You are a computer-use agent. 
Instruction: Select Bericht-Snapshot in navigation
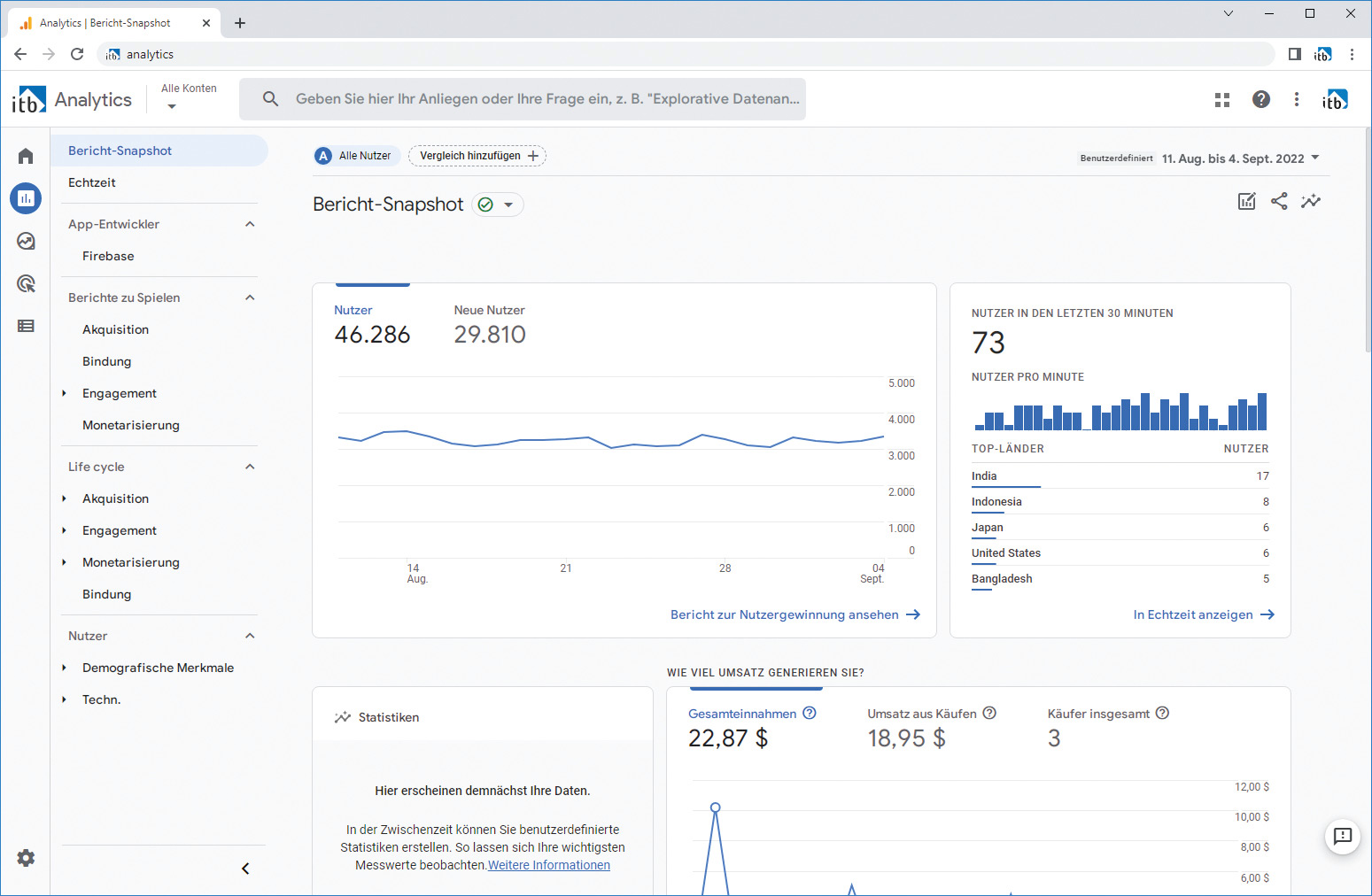click(159, 151)
